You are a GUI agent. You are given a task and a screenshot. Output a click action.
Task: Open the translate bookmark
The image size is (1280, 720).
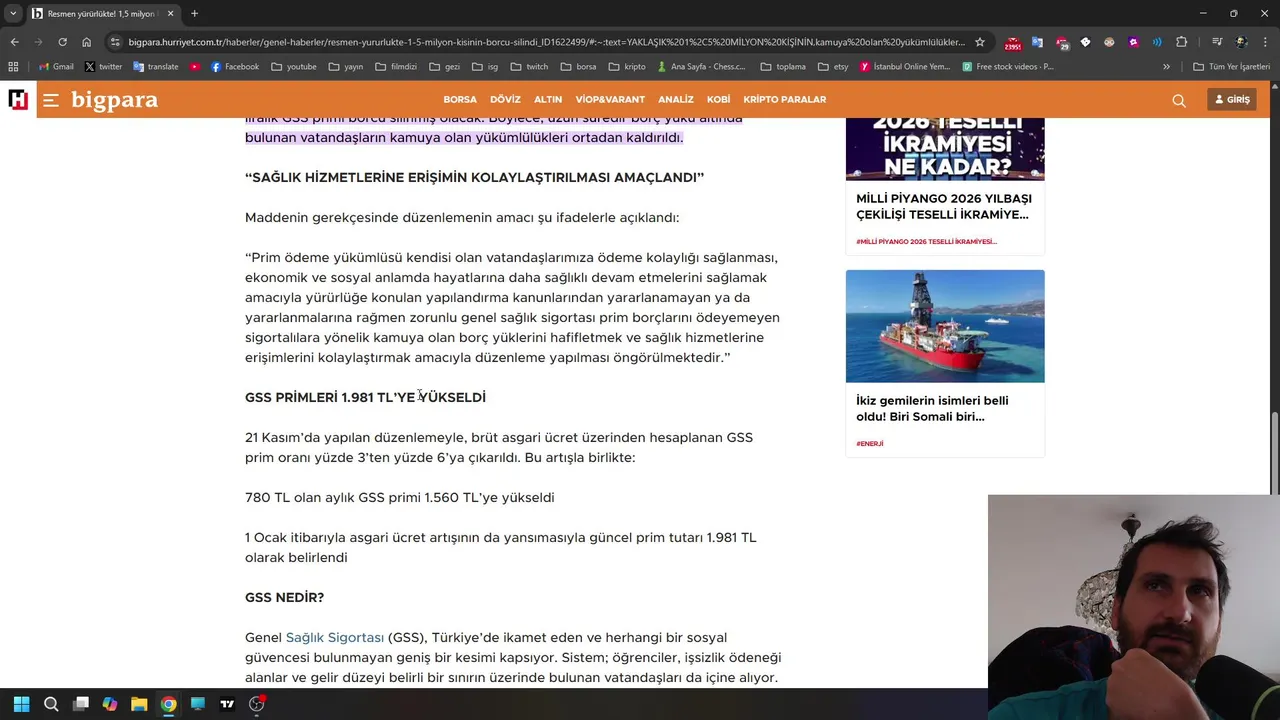point(155,66)
